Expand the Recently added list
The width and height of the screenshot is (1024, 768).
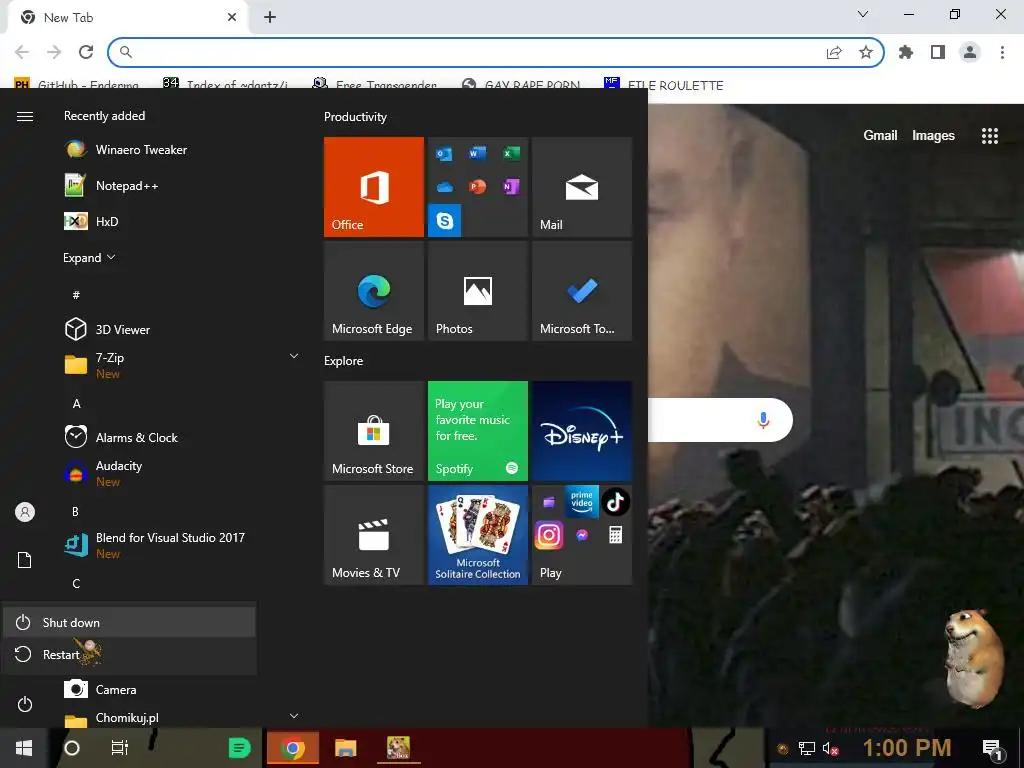89,258
